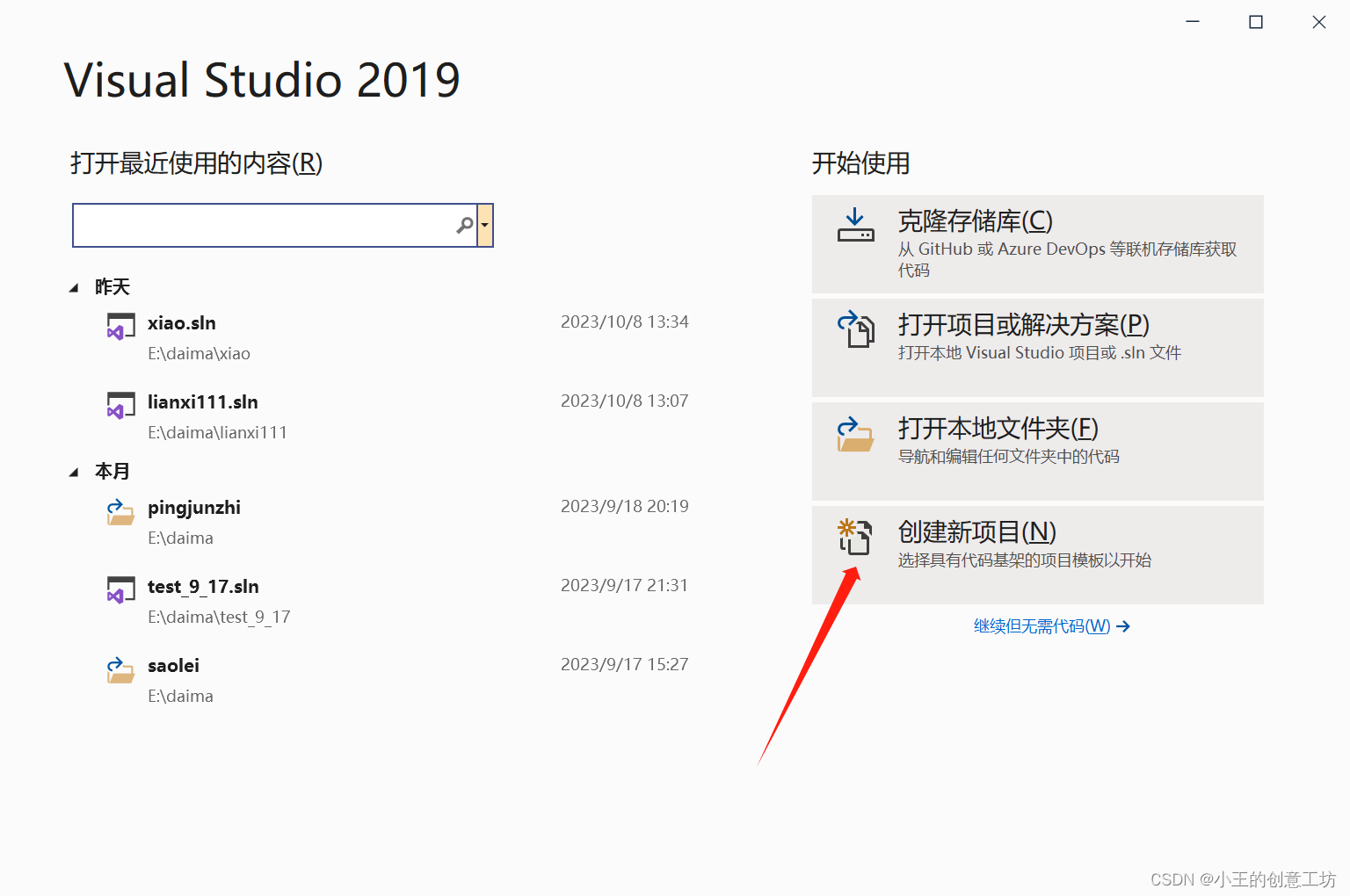The height and width of the screenshot is (896, 1350).
Task: Click the date 2023/10/8 13:34
Action: 625,322
